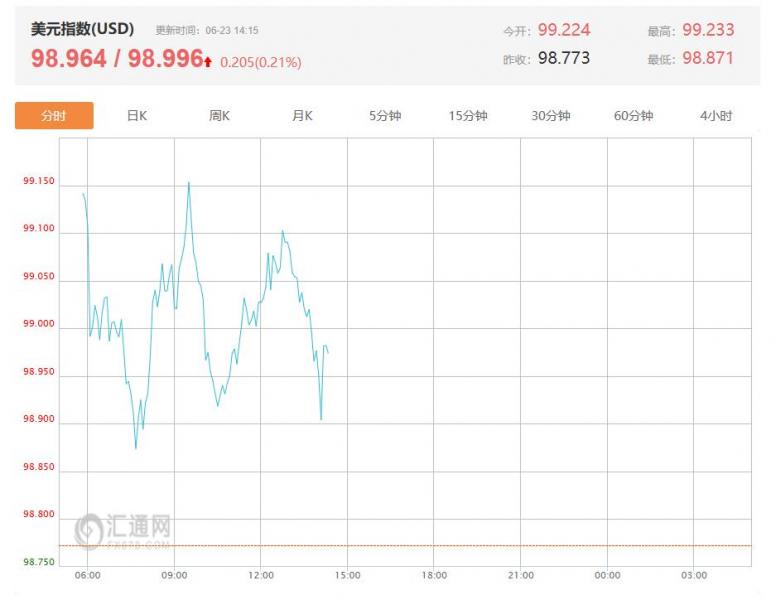Click the red up-arrow price indicator
The height and width of the screenshot is (600, 776).
pos(208,62)
